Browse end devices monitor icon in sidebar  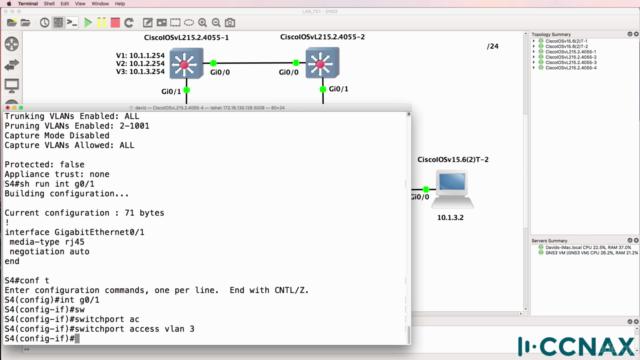(12, 85)
